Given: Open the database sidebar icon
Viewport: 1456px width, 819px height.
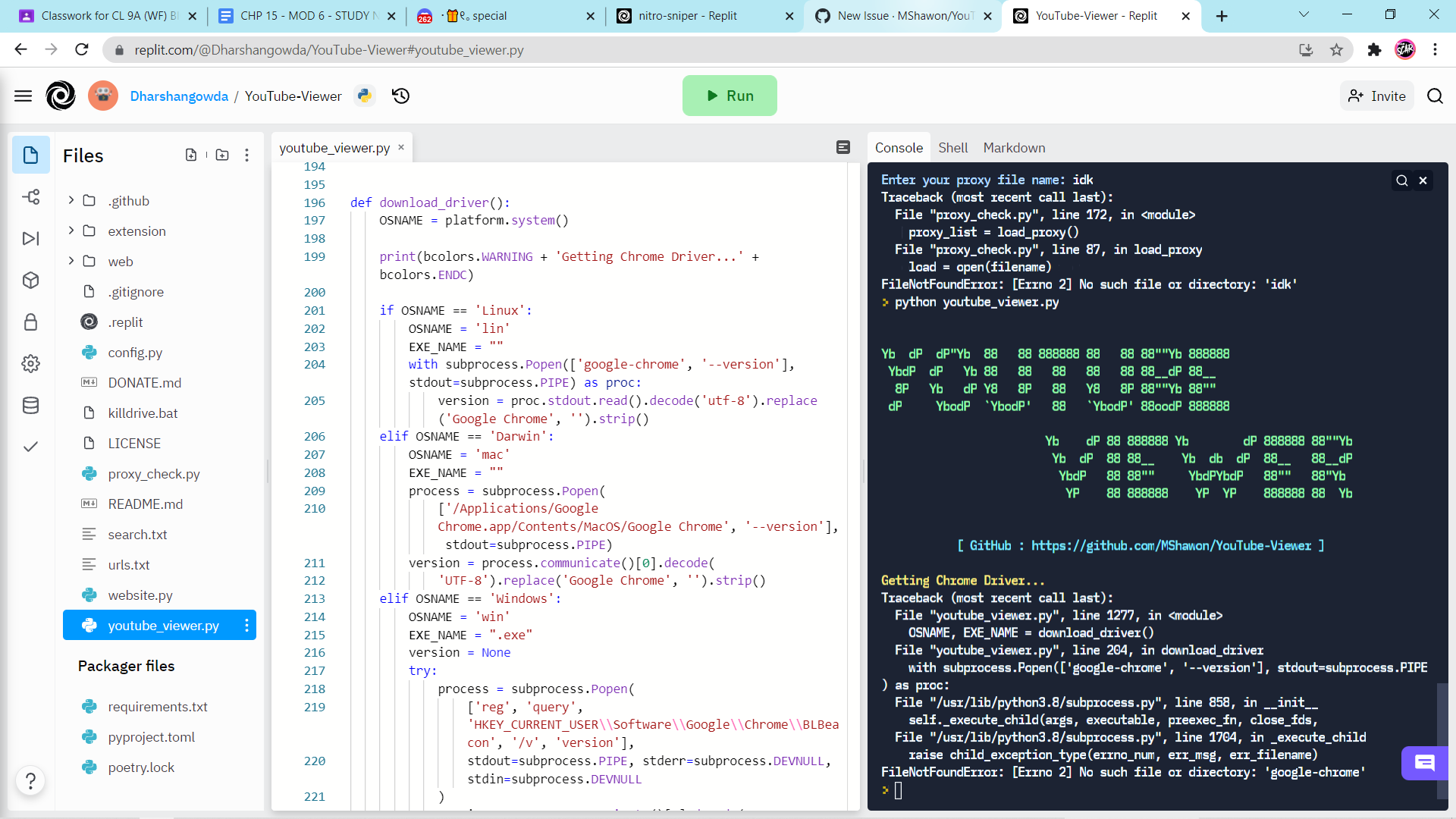Looking at the screenshot, I should pyautogui.click(x=30, y=406).
